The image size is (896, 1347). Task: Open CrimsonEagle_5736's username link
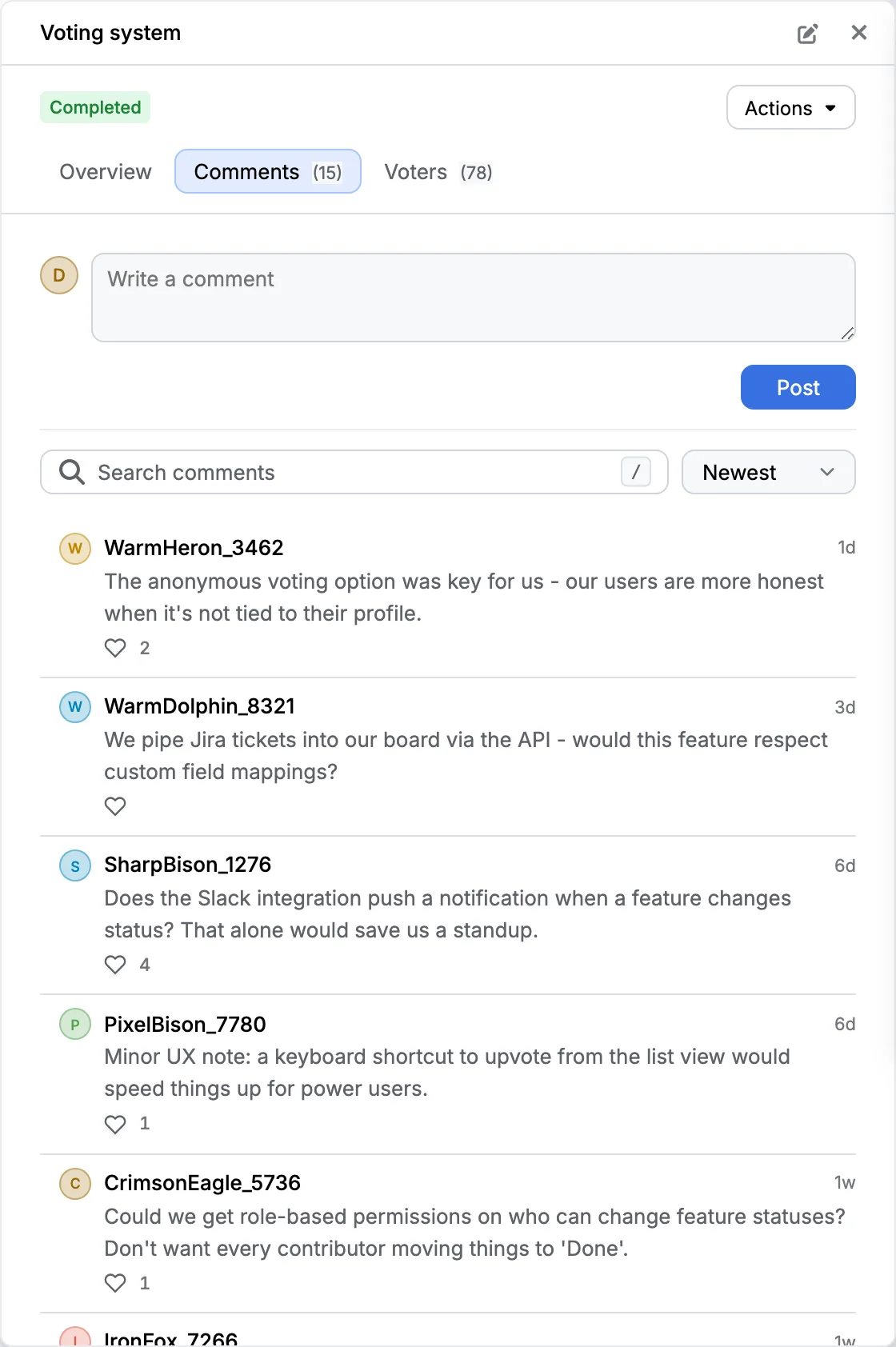pyautogui.click(x=202, y=1183)
